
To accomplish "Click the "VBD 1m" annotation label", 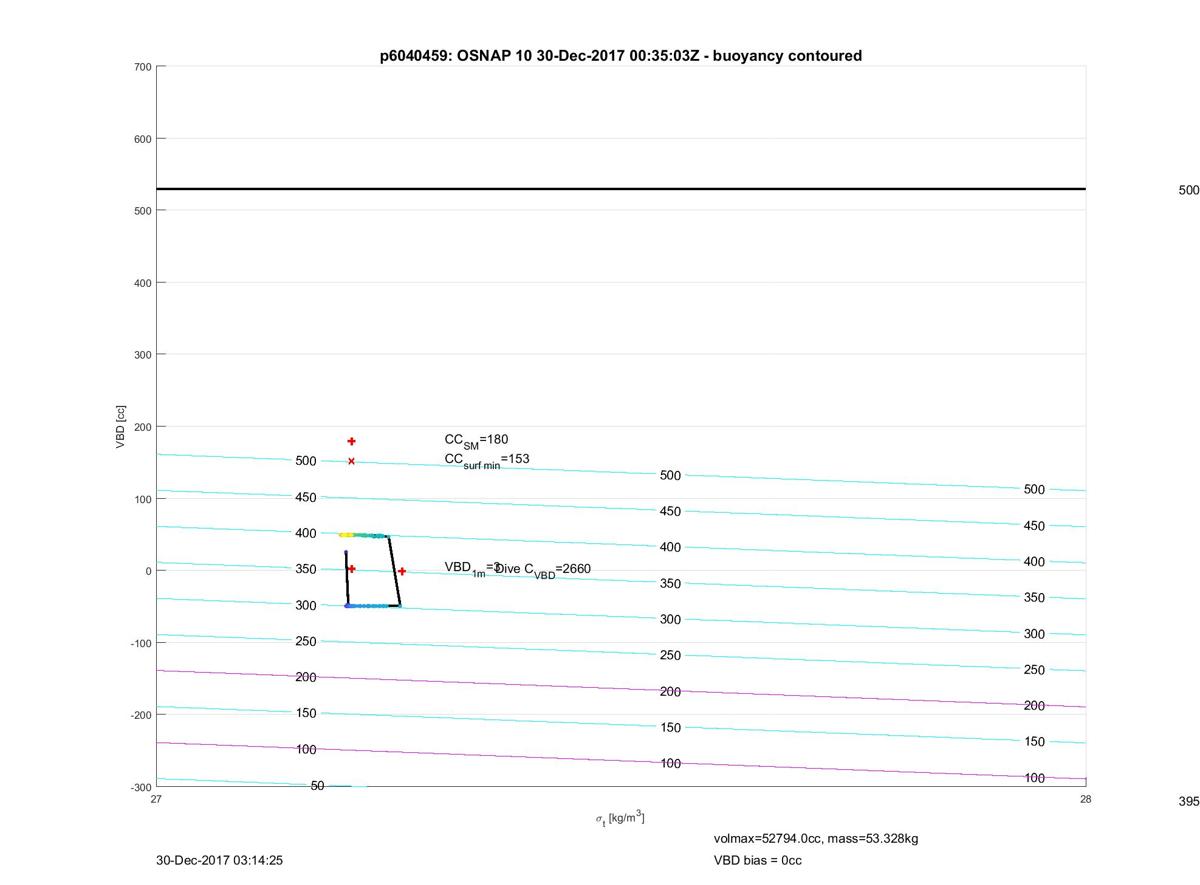I will pyautogui.click(x=465, y=569).
